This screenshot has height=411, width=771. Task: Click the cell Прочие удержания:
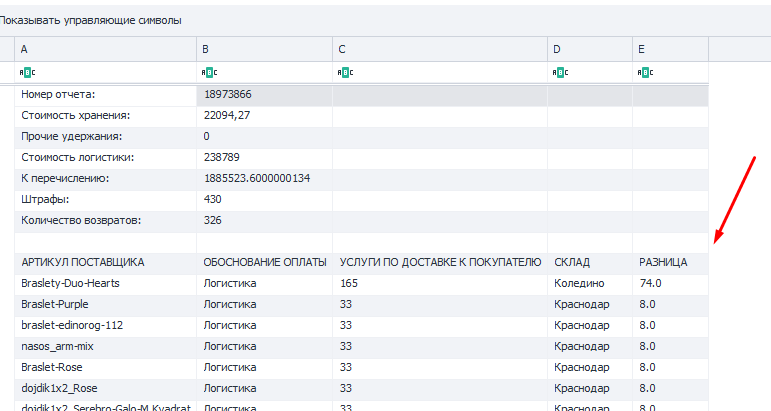coord(106,137)
